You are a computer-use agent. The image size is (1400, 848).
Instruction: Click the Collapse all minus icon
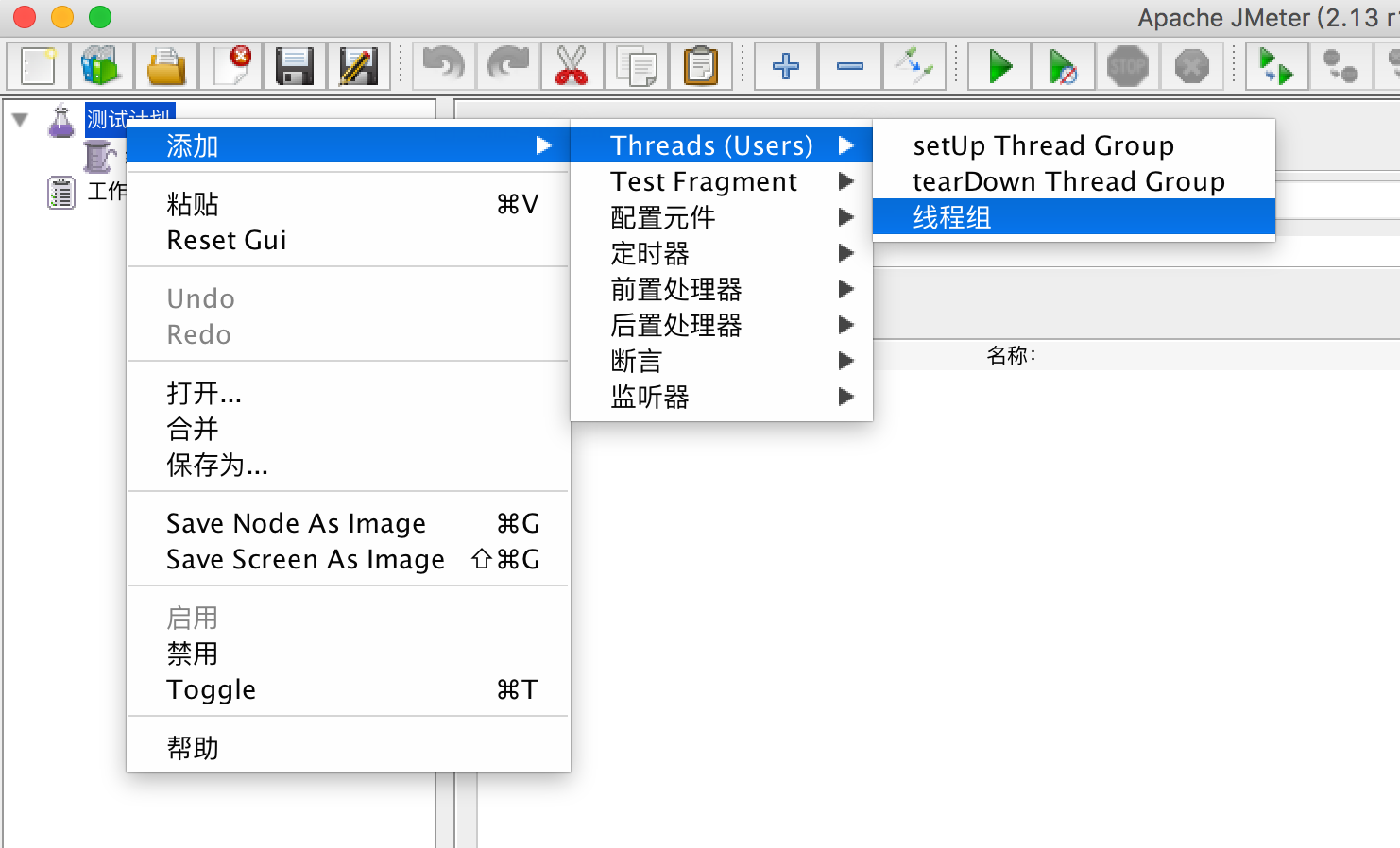[x=849, y=67]
